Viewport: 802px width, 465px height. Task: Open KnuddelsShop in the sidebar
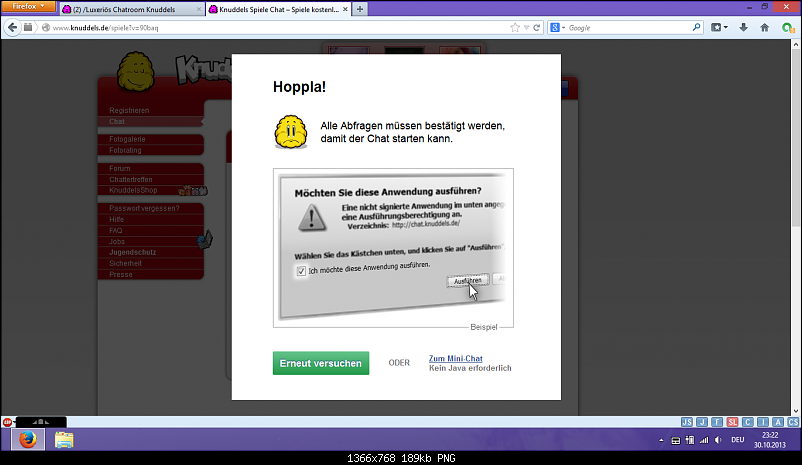(x=133, y=190)
